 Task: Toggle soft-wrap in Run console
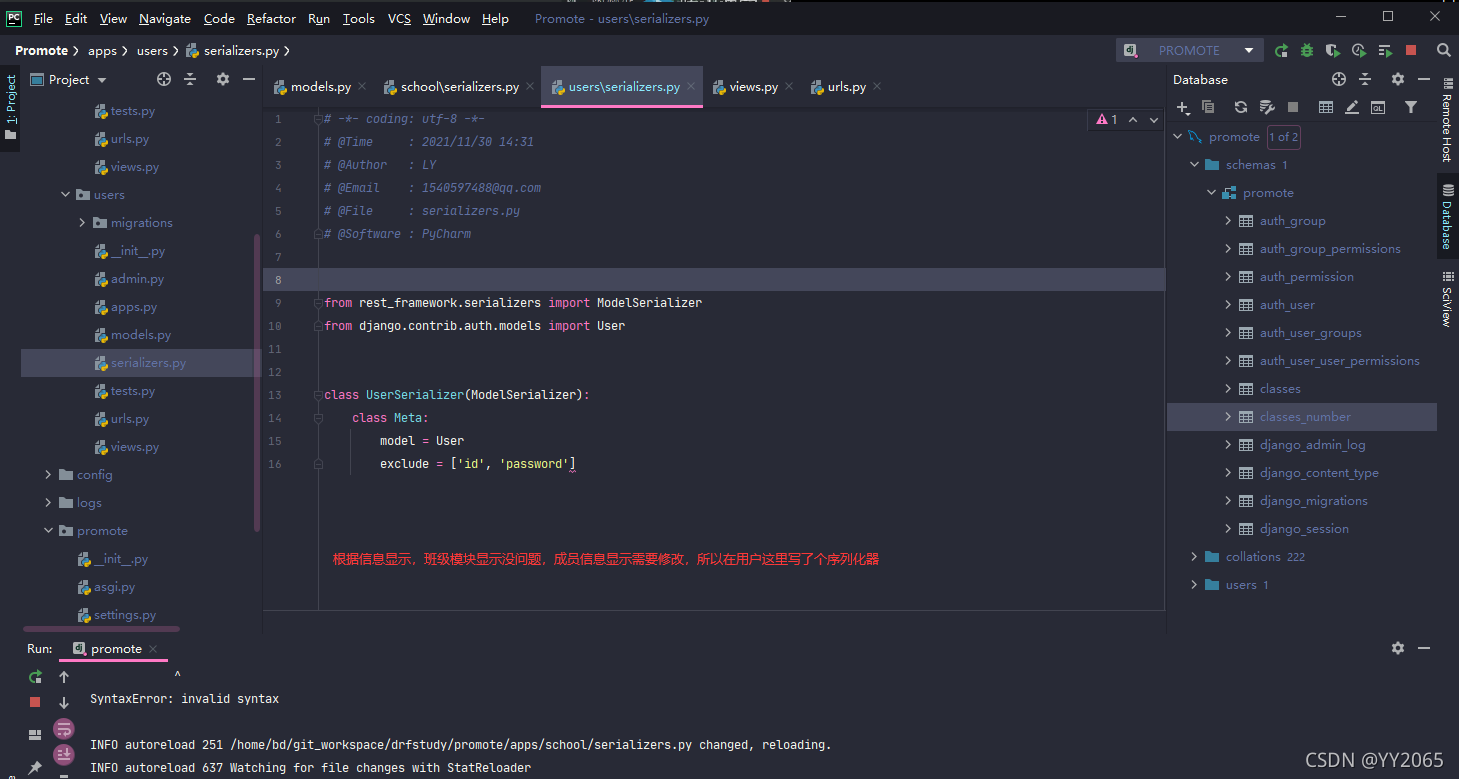tap(64, 729)
